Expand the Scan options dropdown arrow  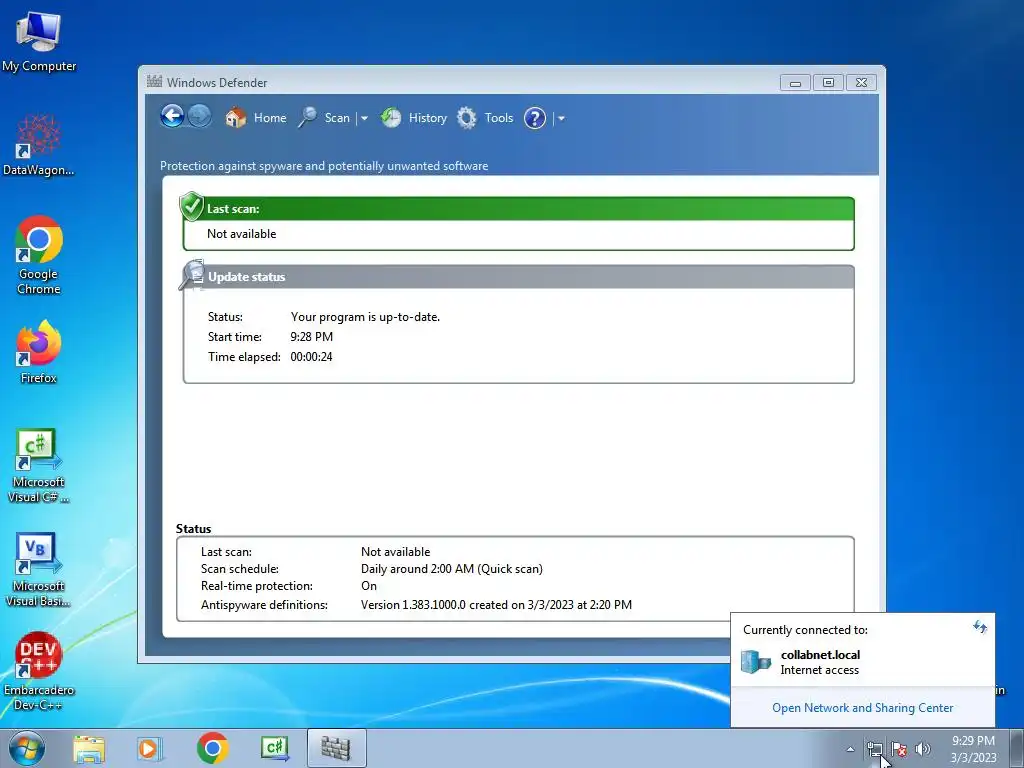point(364,118)
